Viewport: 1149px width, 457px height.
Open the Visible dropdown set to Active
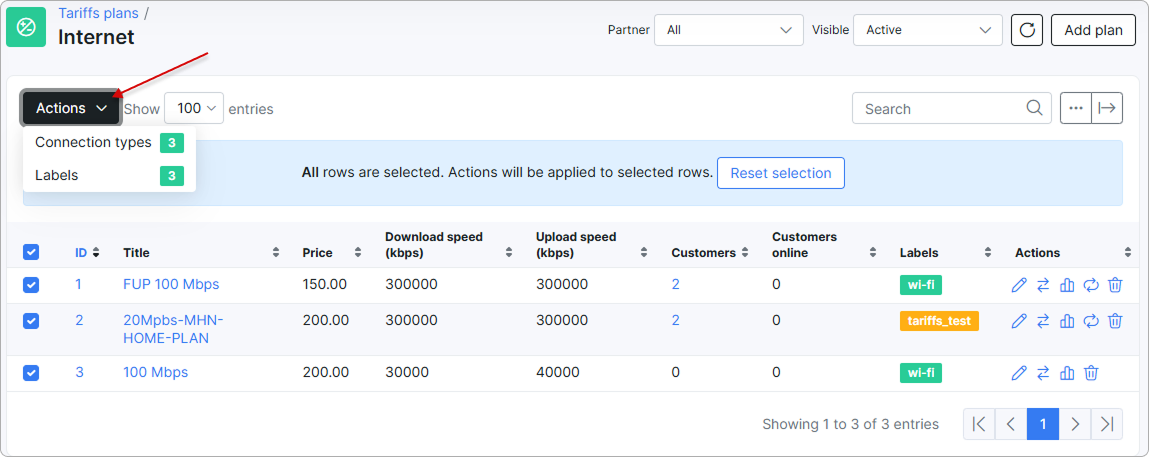click(x=928, y=30)
